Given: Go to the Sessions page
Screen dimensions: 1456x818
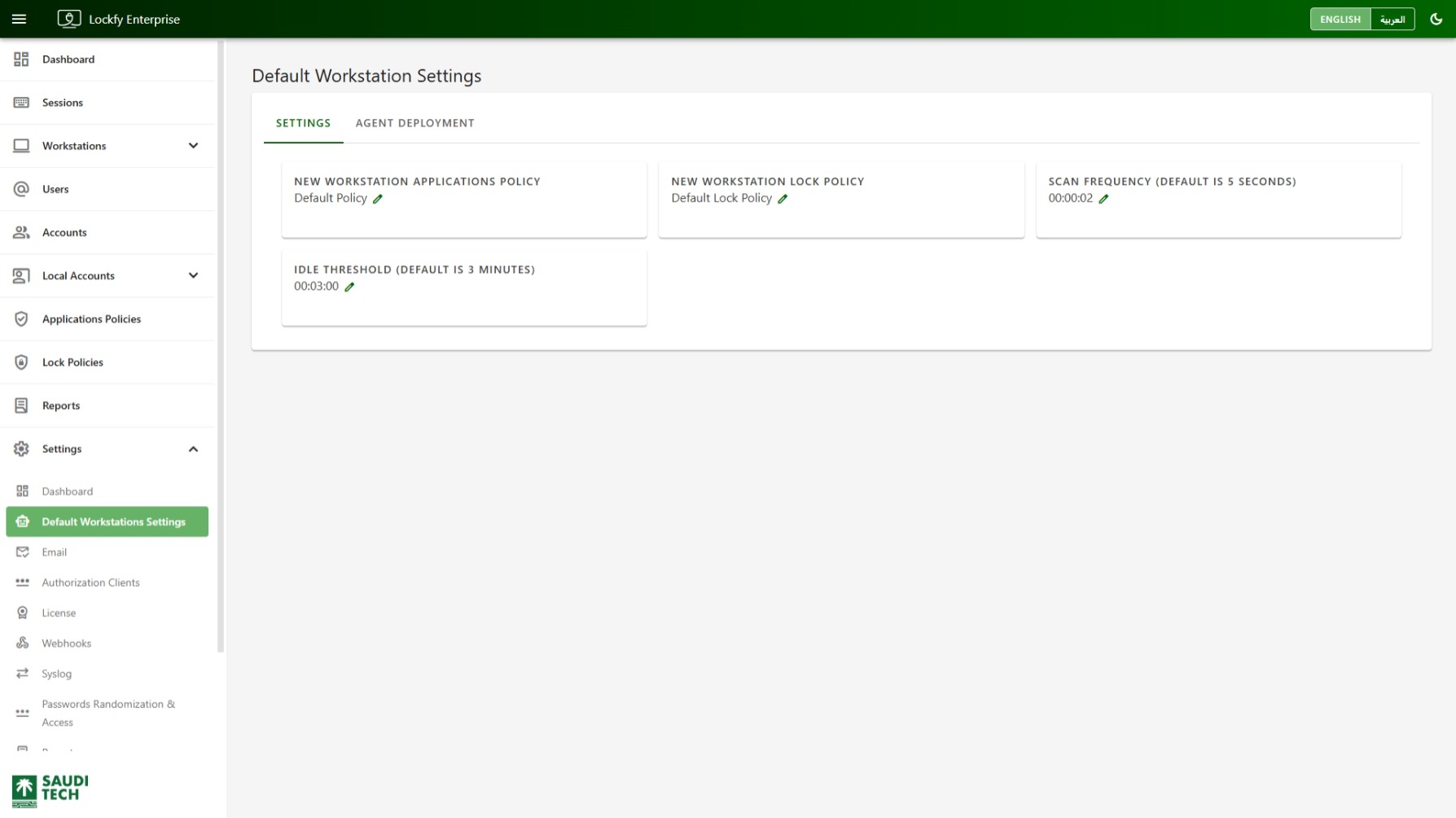Looking at the screenshot, I should (x=108, y=103).
